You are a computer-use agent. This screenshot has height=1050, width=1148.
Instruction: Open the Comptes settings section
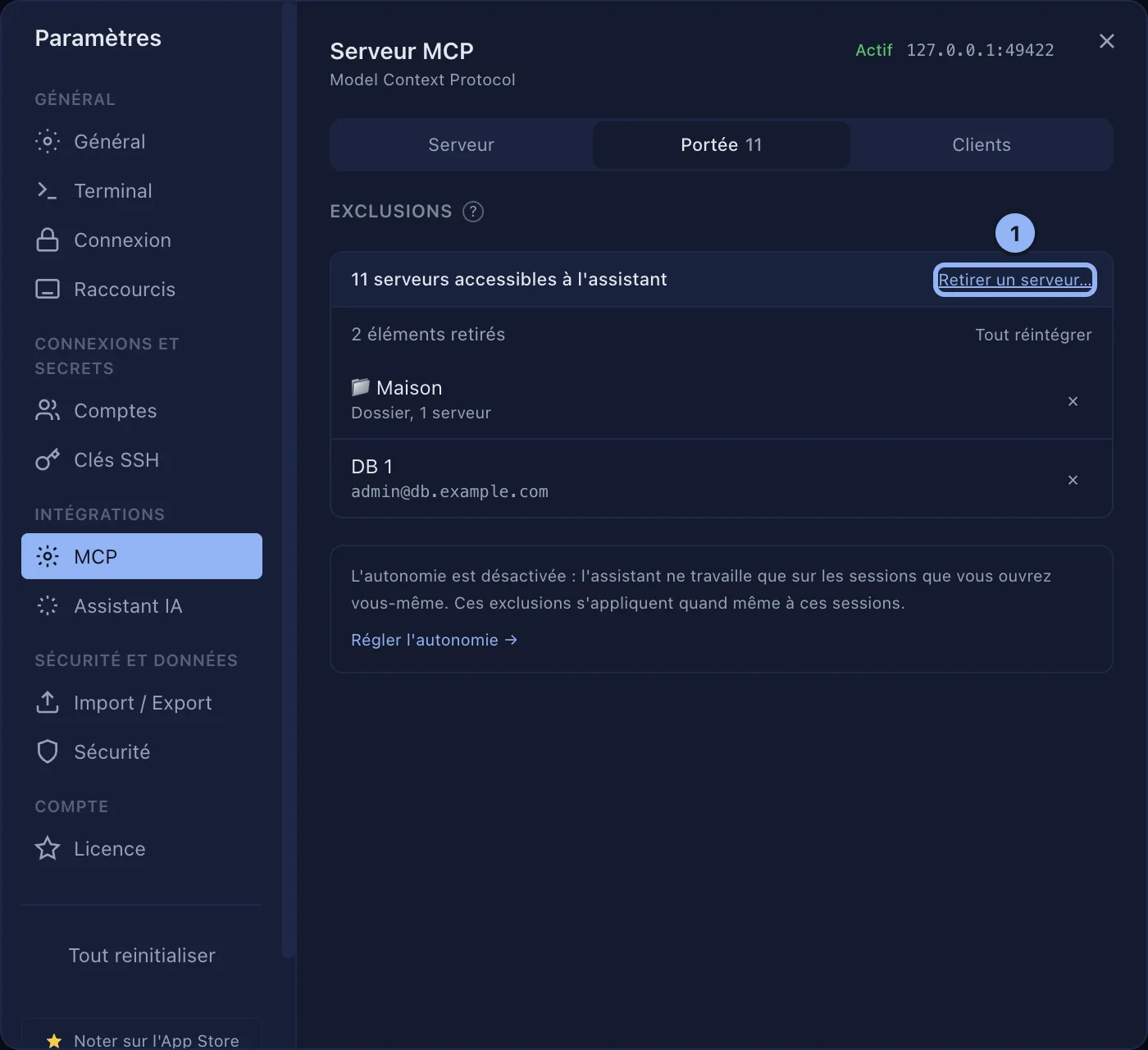coord(142,411)
